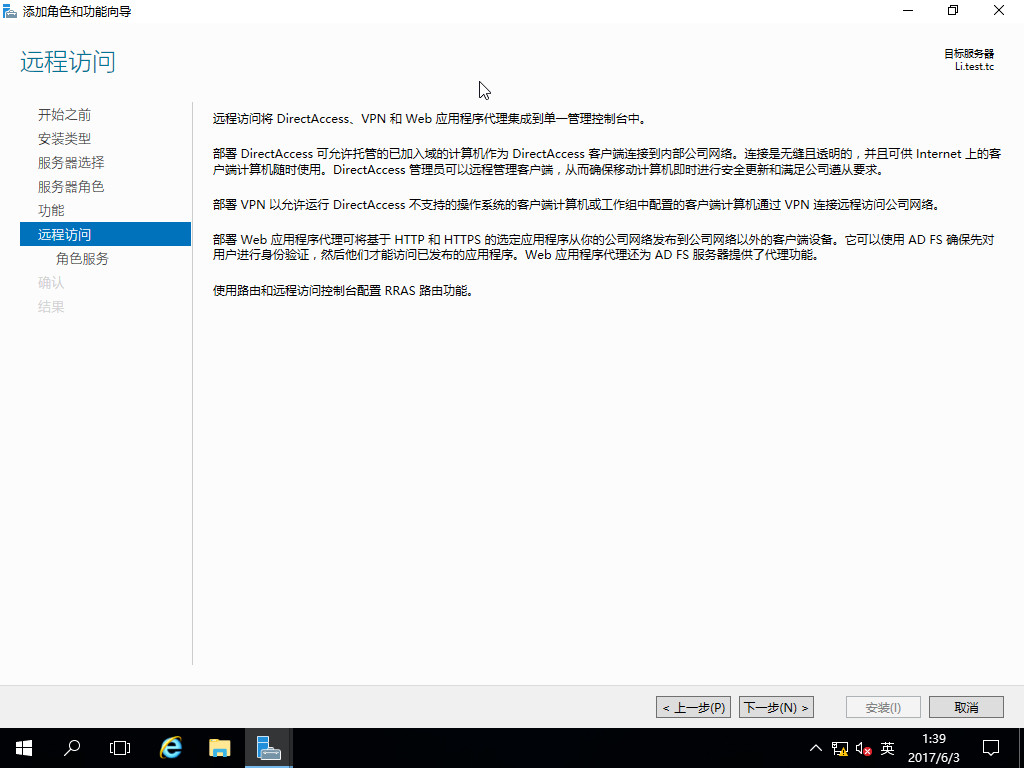Screen dimensions: 1024x768
Task: Open 角色服务 sub-step
Action: (x=82, y=259)
